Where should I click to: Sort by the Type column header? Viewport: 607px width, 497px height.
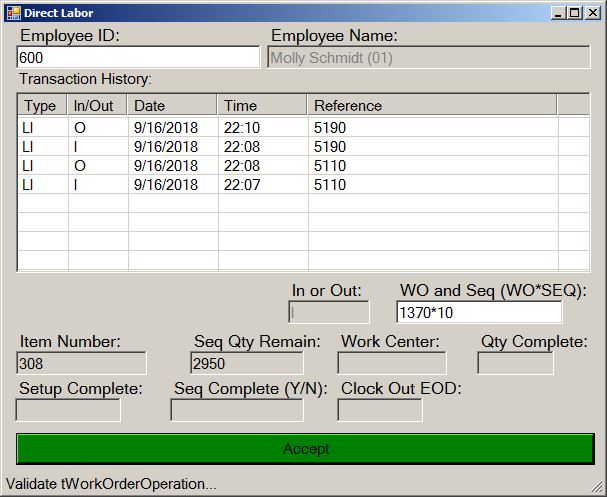tap(41, 105)
